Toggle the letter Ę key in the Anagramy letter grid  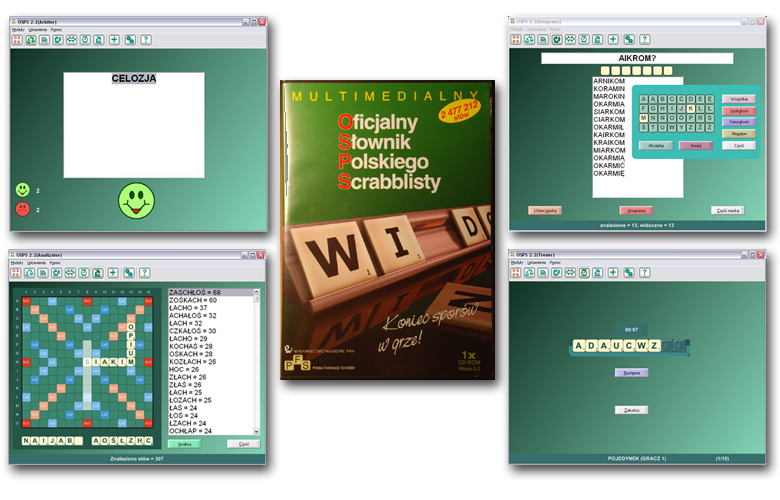pyautogui.click(x=709, y=99)
